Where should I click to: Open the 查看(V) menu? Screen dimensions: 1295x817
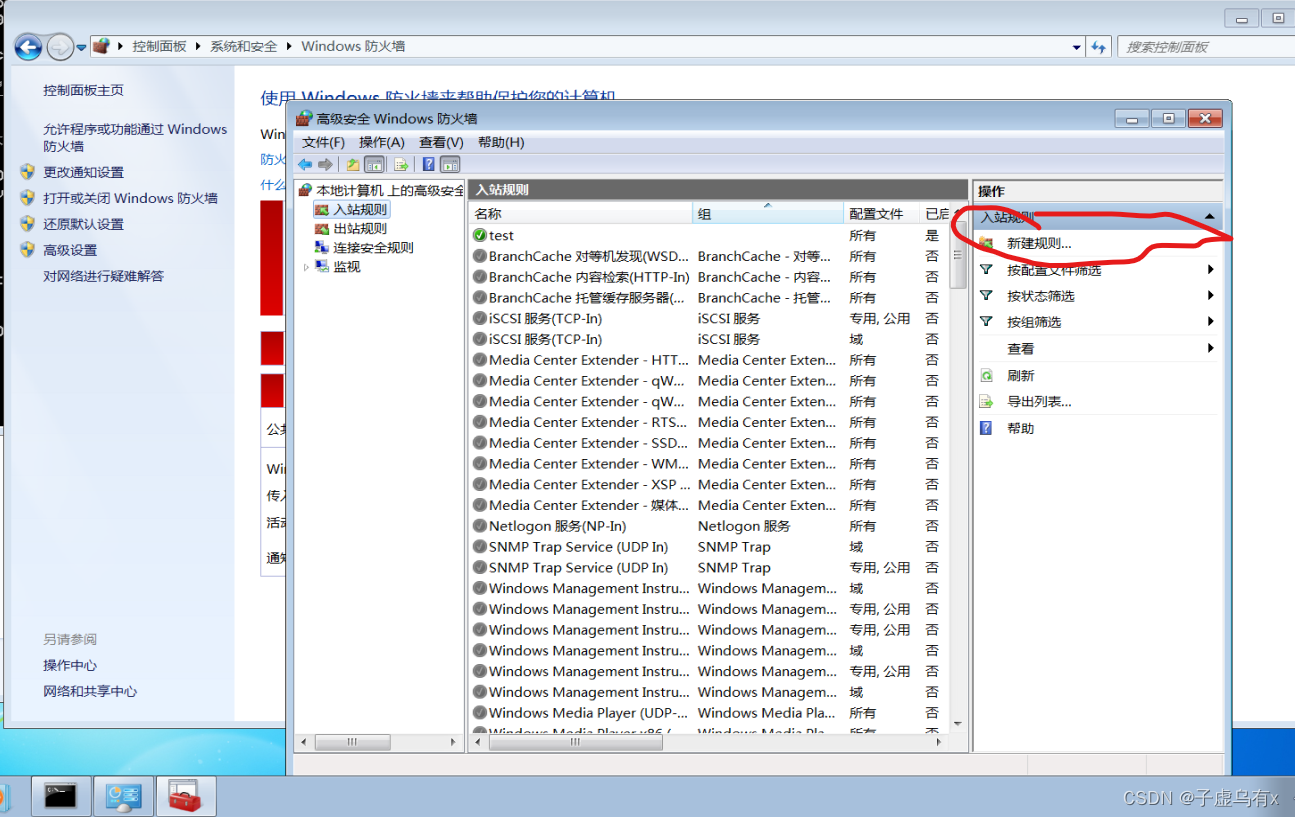pos(441,141)
